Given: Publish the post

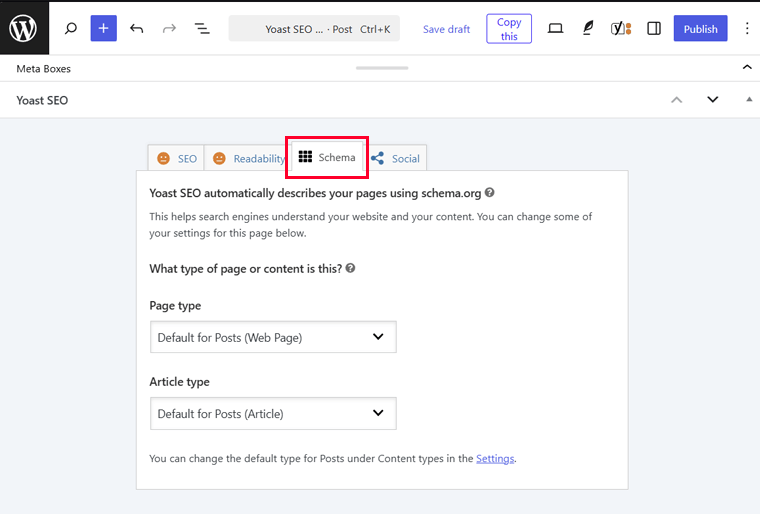Looking at the screenshot, I should click(700, 29).
